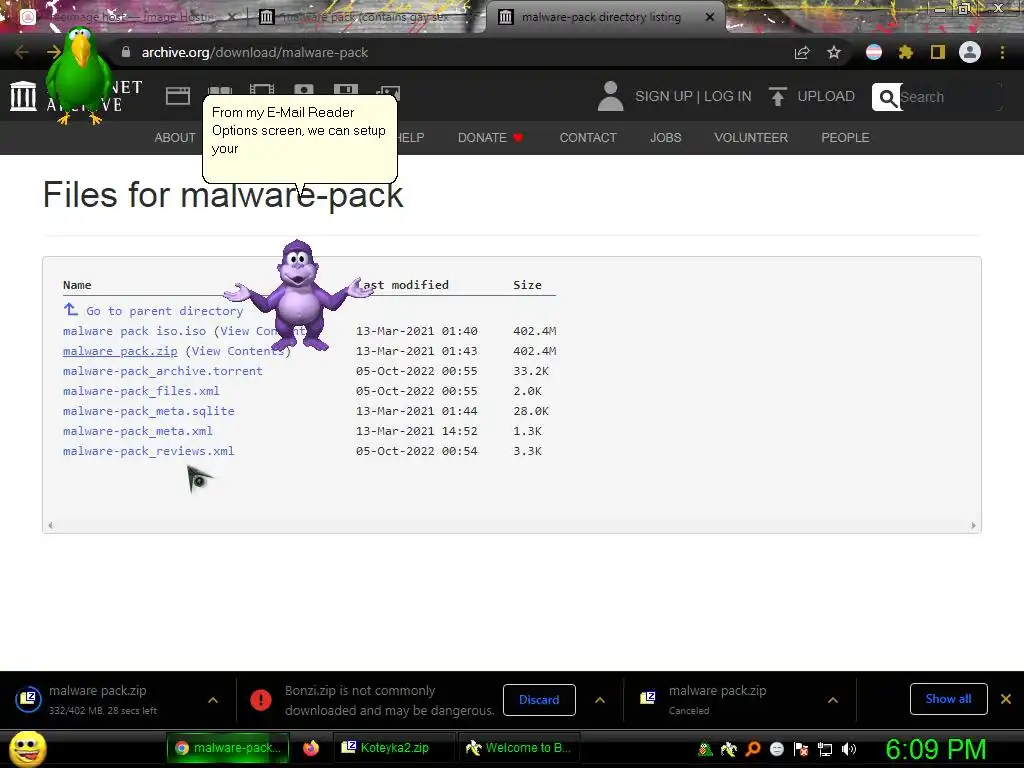1024x768 pixels.
Task: Open the PEOPLE nav item
Action: (845, 138)
